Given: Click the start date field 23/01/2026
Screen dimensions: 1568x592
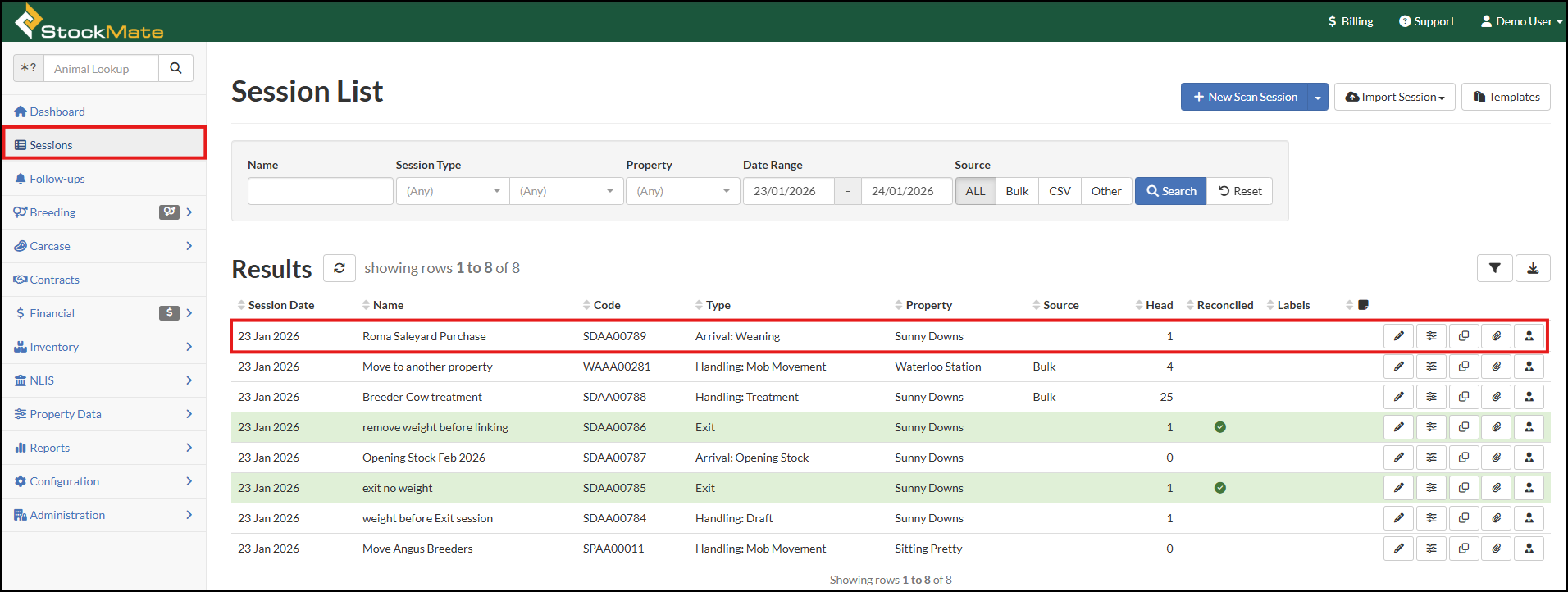Looking at the screenshot, I should click(x=789, y=191).
